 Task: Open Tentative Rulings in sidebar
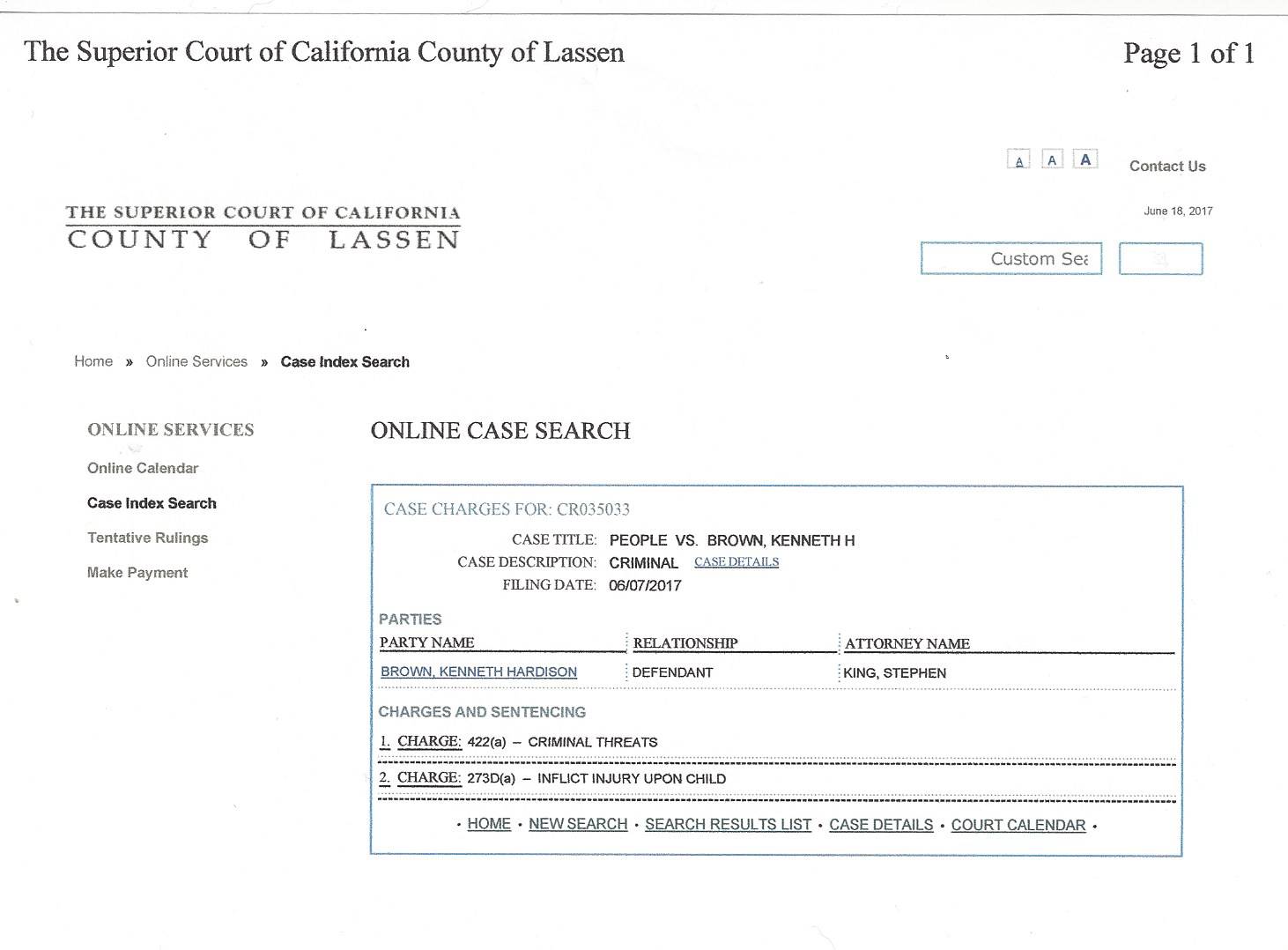click(x=148, y=538)
